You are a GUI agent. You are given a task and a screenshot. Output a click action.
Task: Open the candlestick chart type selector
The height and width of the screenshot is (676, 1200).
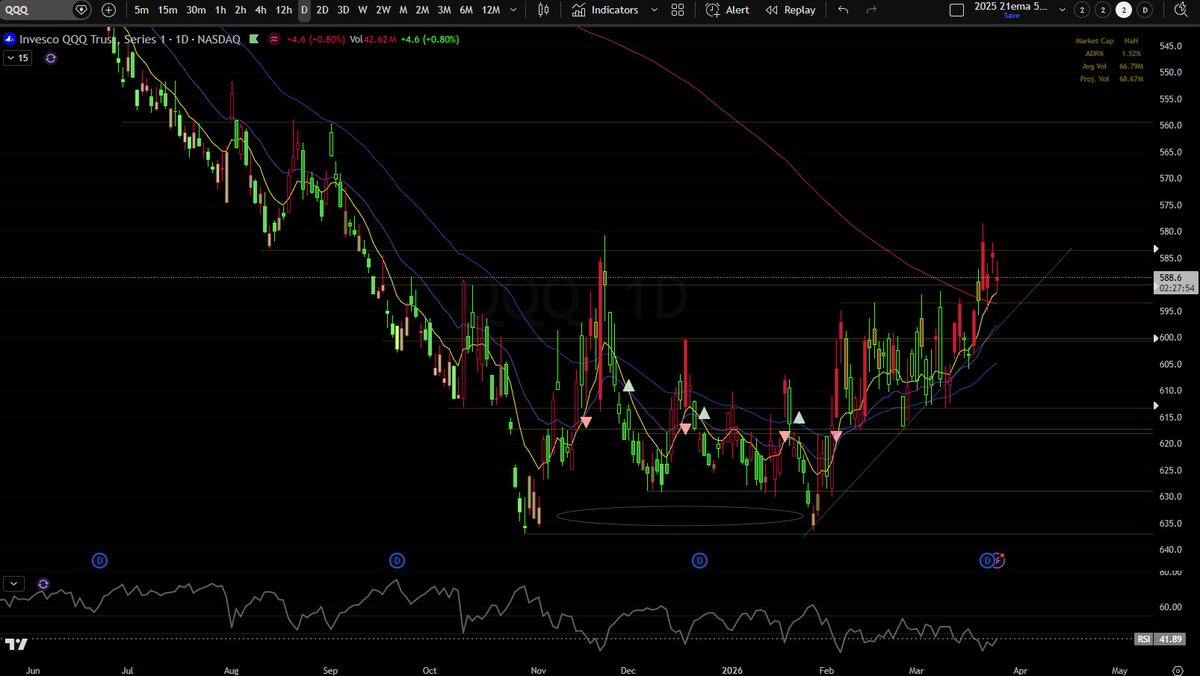click(x=544, y=10)
